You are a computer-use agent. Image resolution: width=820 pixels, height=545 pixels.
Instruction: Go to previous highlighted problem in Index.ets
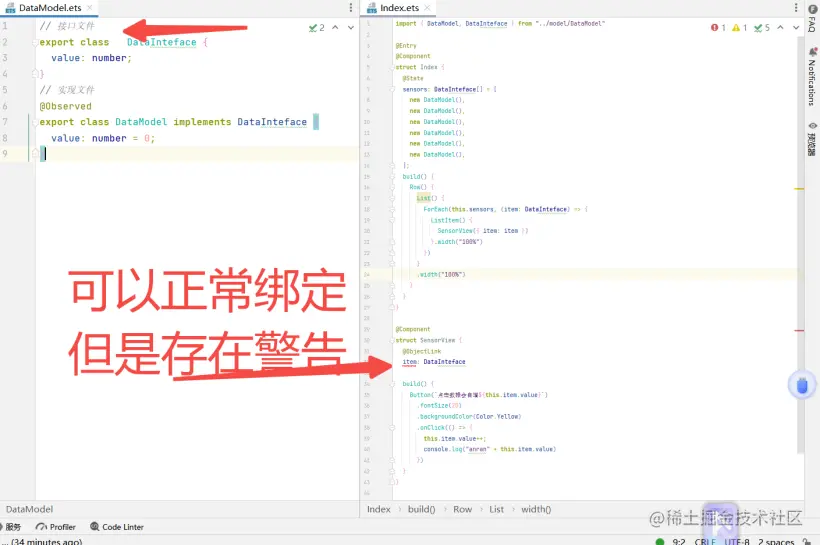coord(780,28)
